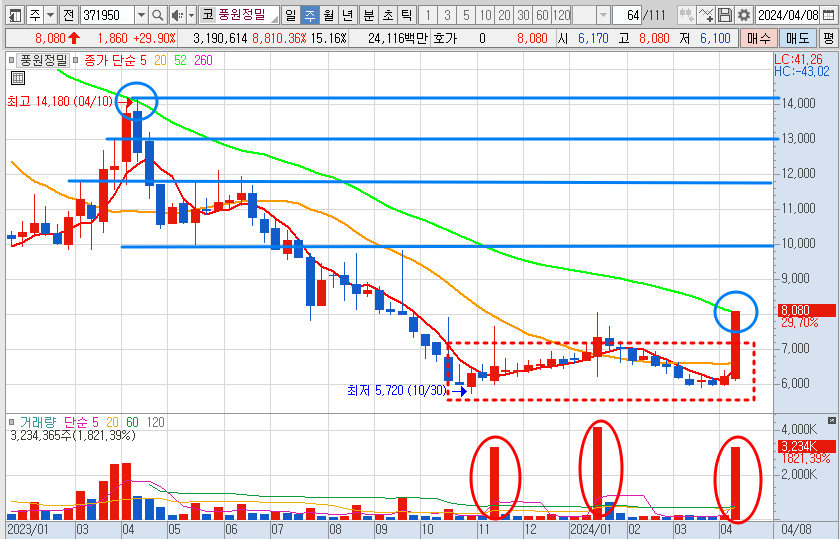The height and width of the screenshot is (539, 840).
Task: Click the corner triangle of 풍원정밀 name field
Action: pyautogui.click(x=274, y=19)
